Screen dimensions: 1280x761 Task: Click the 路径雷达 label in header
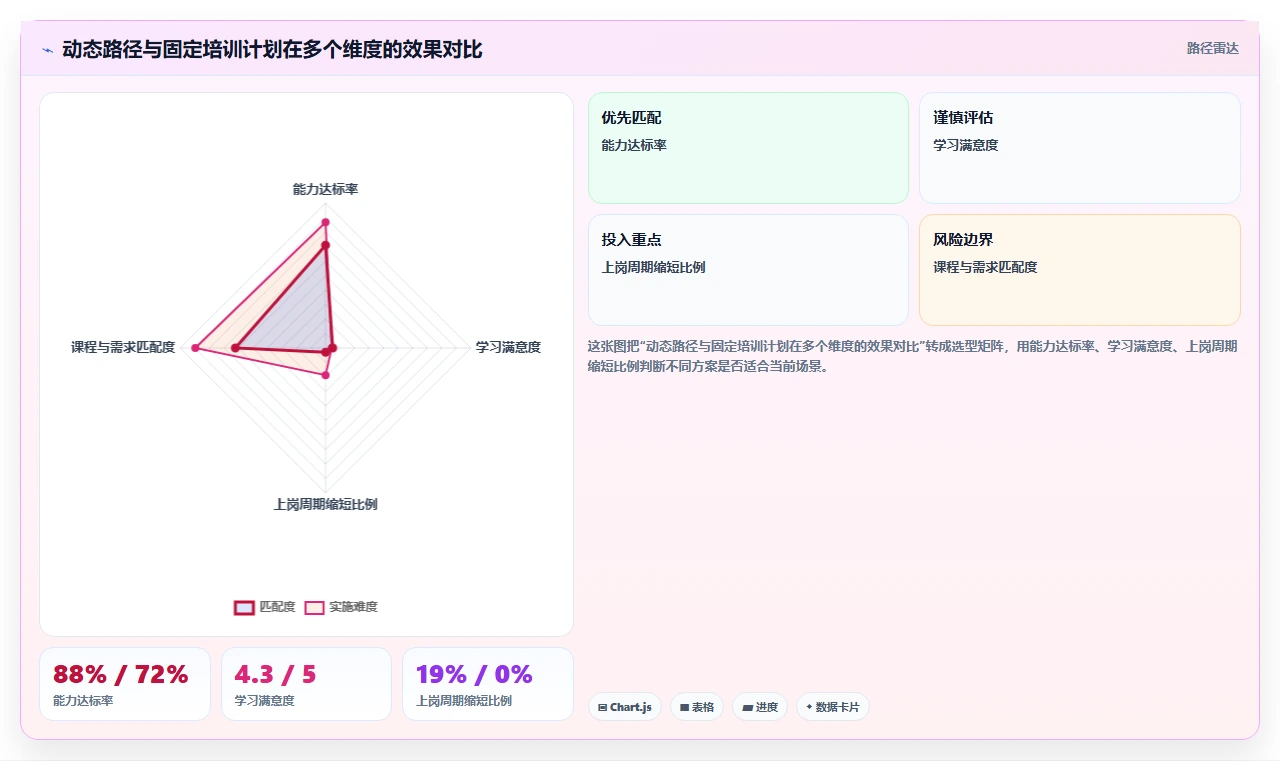tap(1213, 48)
